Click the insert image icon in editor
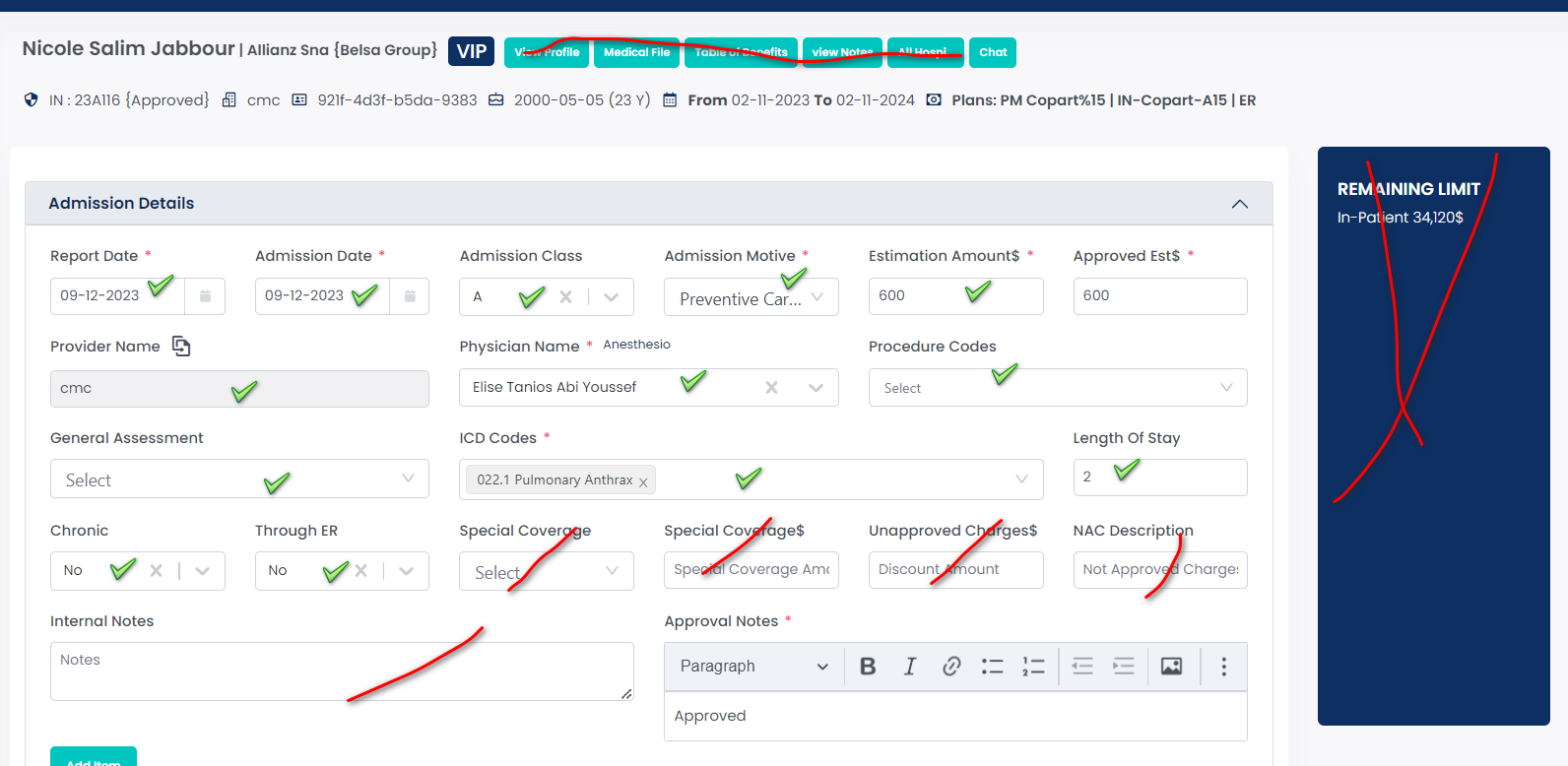Viewport: 1568px width, 766px height. point(1171,667)
